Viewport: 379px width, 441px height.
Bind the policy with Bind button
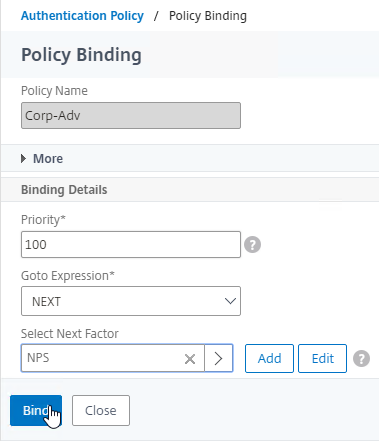(x=36, y=410)
